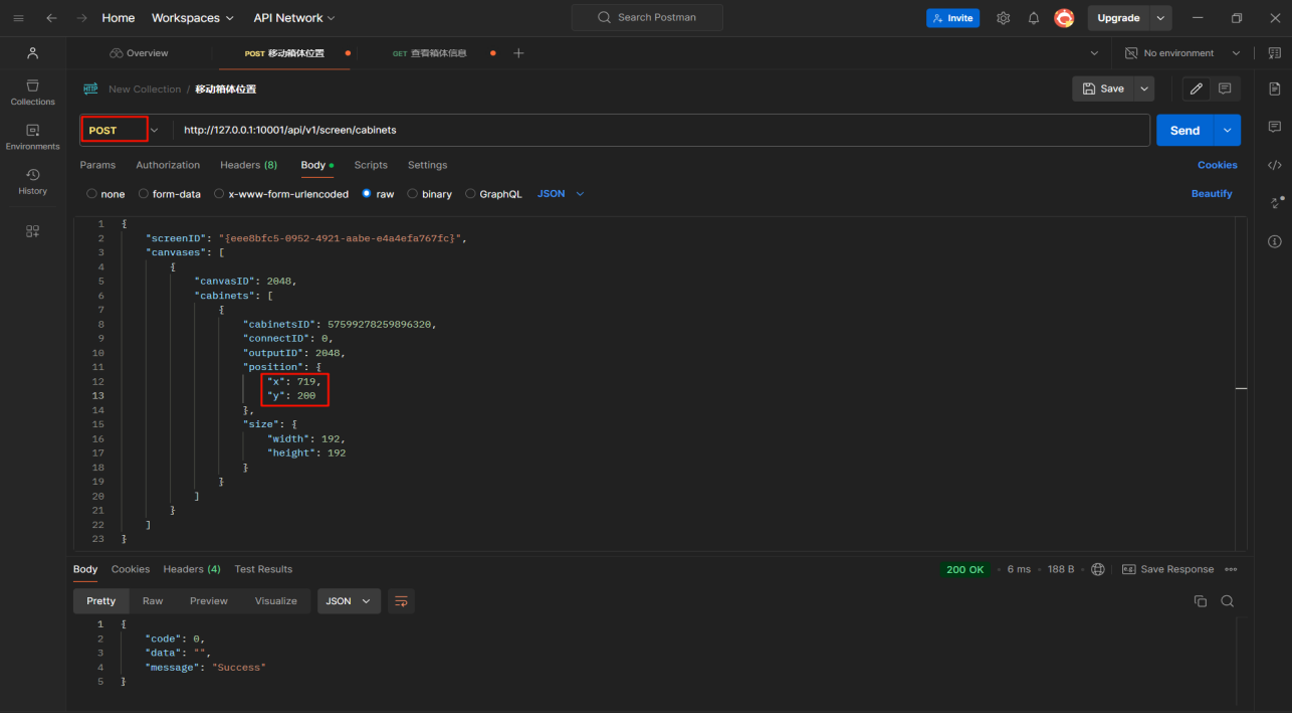Click the Beautify link
The height and width of the screenshot is (713, 1292).
click(1211, 194)
